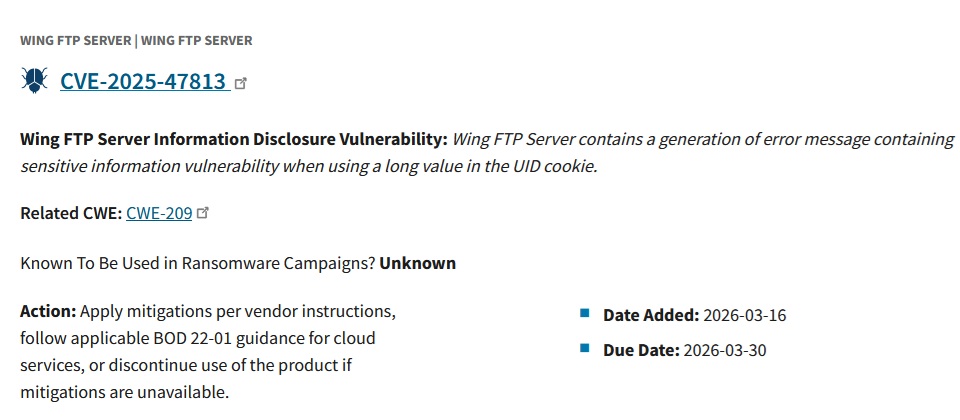Click the Ransomware Campaigns question text
Screen dimensions: 960x420
[x=198, y=263]
